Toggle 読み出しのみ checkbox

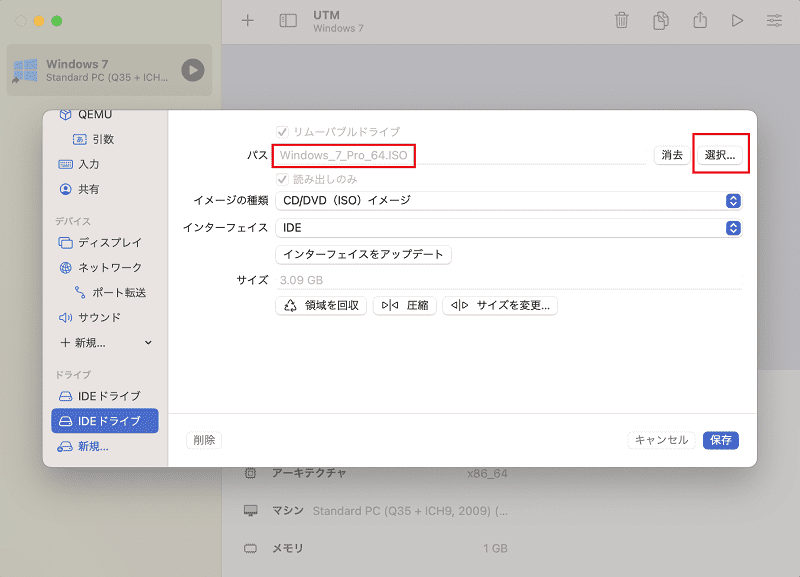tap(282, 180)
